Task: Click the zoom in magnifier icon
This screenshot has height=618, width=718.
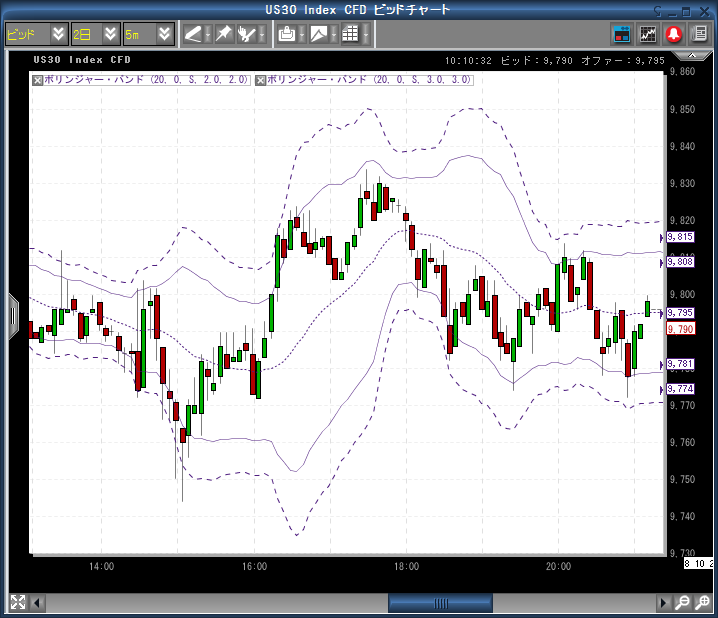Action: tap(682, 603)
